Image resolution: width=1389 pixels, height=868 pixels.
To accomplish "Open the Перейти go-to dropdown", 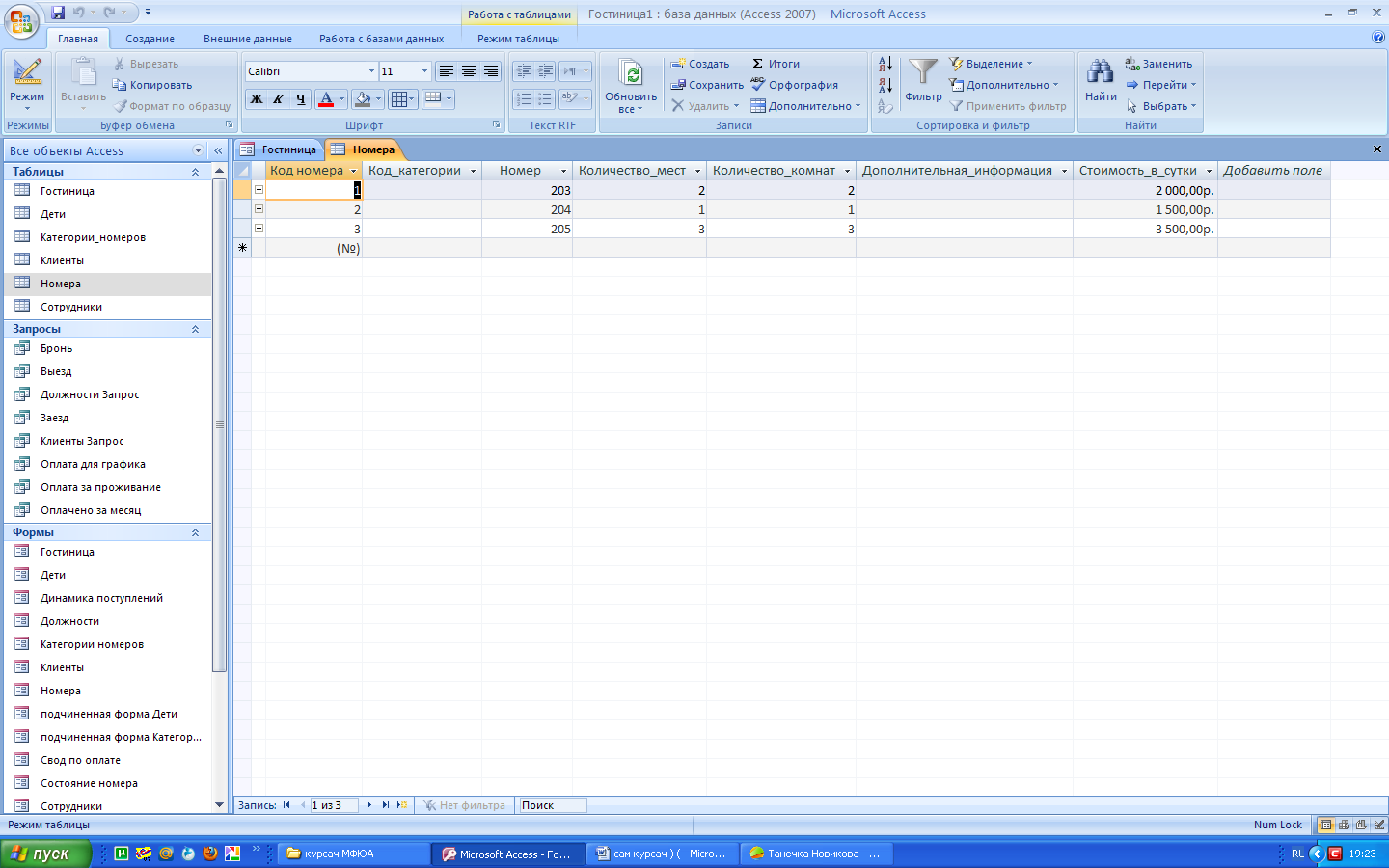I will pos(1161,85).
